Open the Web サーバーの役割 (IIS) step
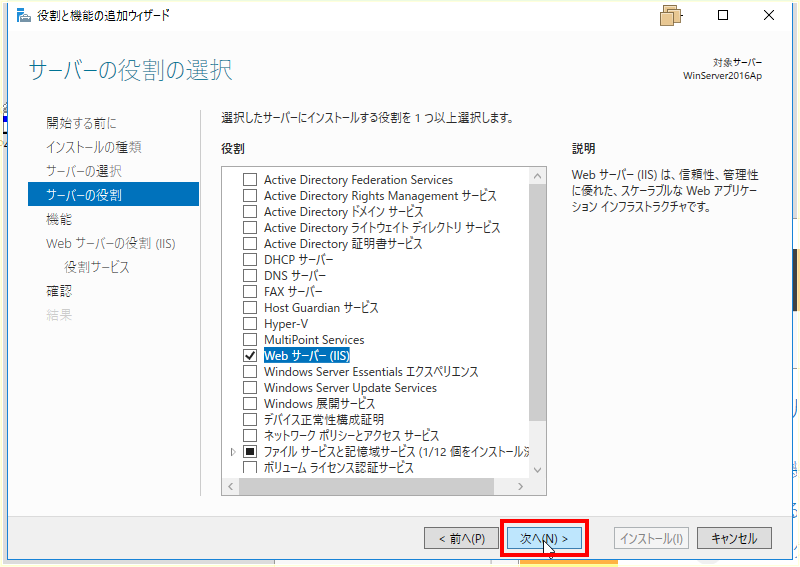The image size is (800, 567). point(111,243)
